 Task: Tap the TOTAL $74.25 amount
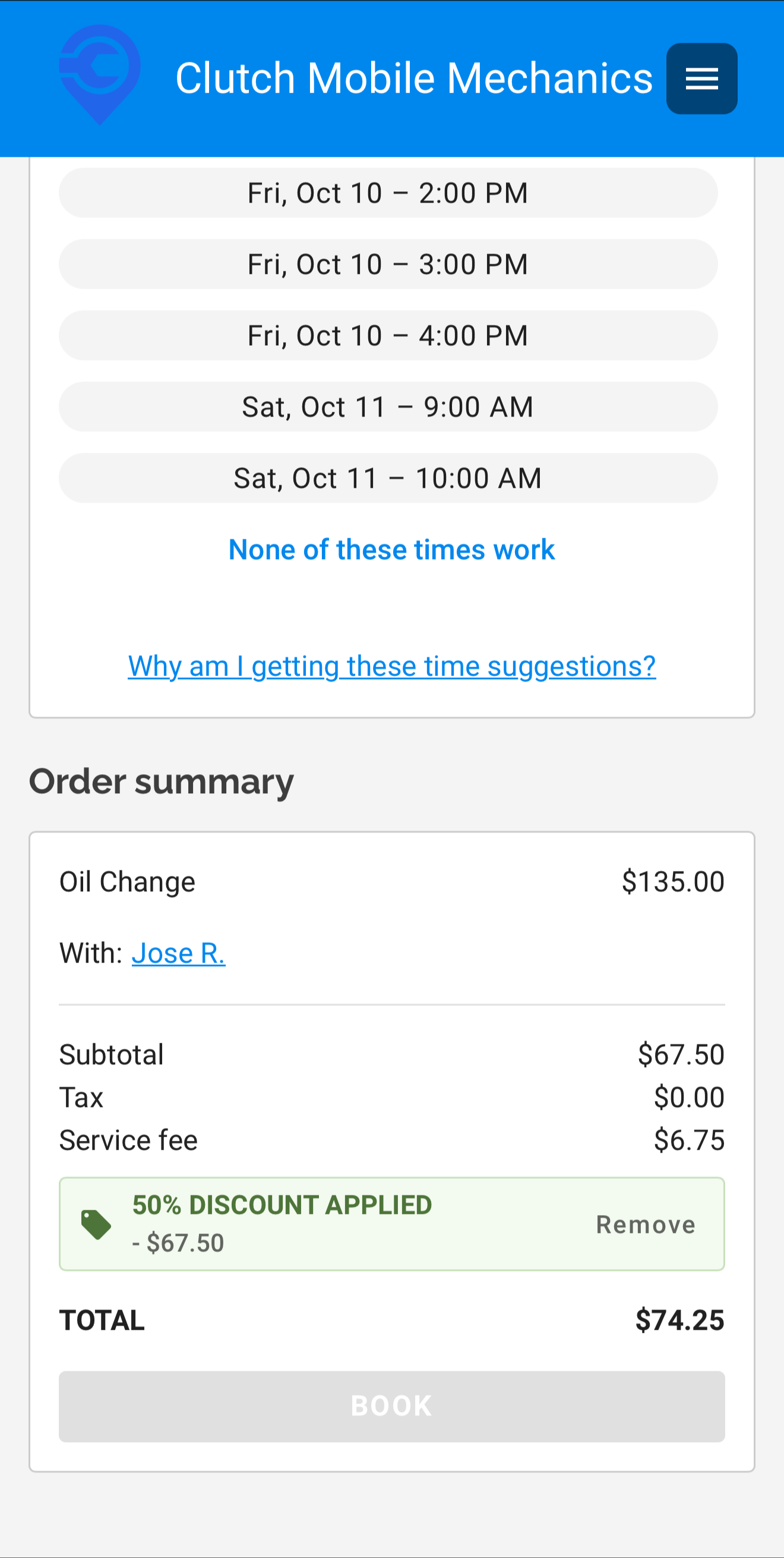[x=679, y=1320]
